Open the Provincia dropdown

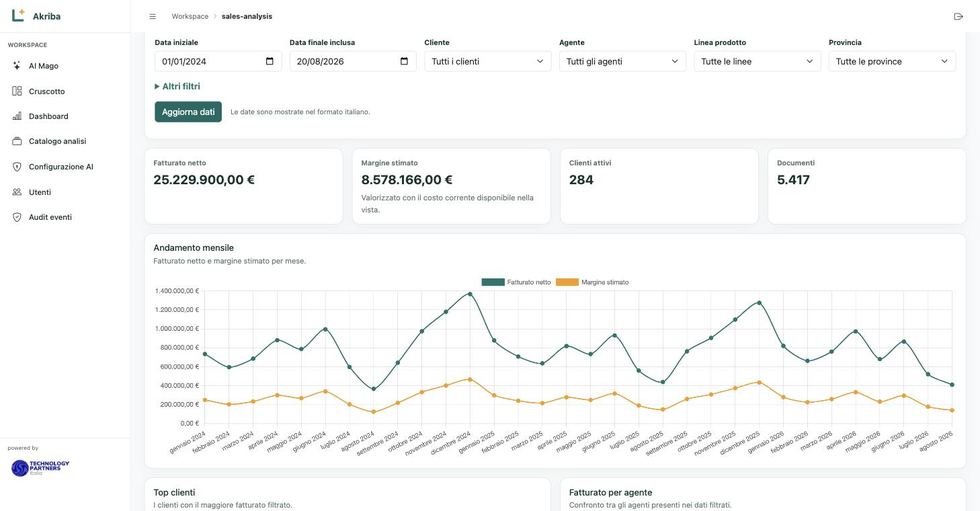tap(892, 61)
